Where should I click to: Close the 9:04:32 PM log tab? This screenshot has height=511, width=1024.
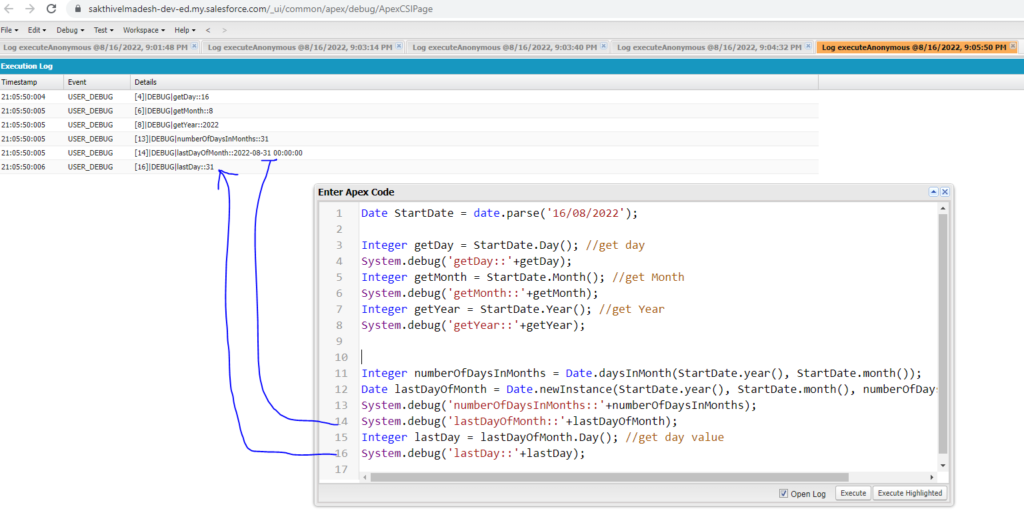tap(808, 46)
